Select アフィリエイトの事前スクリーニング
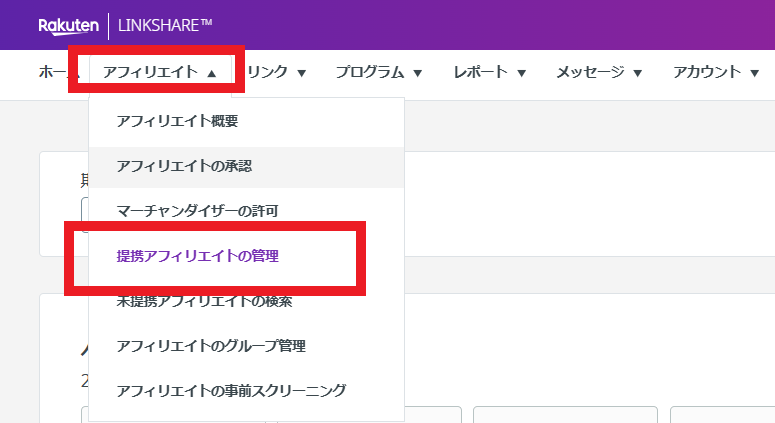The width and height of the screenshot is (775, 423). click(231, 390)
